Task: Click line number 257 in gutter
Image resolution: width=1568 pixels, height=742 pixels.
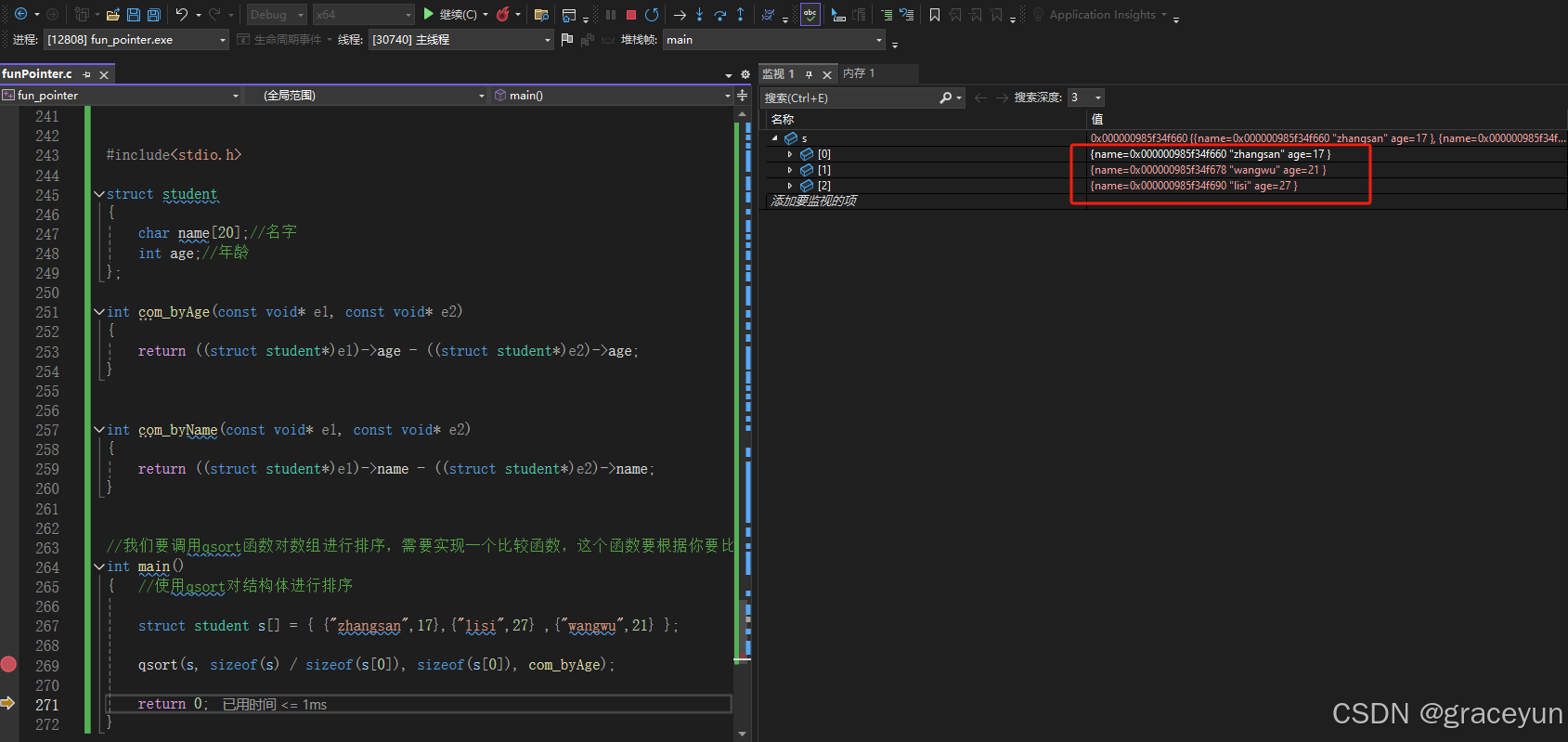Action: pos(47,430)
